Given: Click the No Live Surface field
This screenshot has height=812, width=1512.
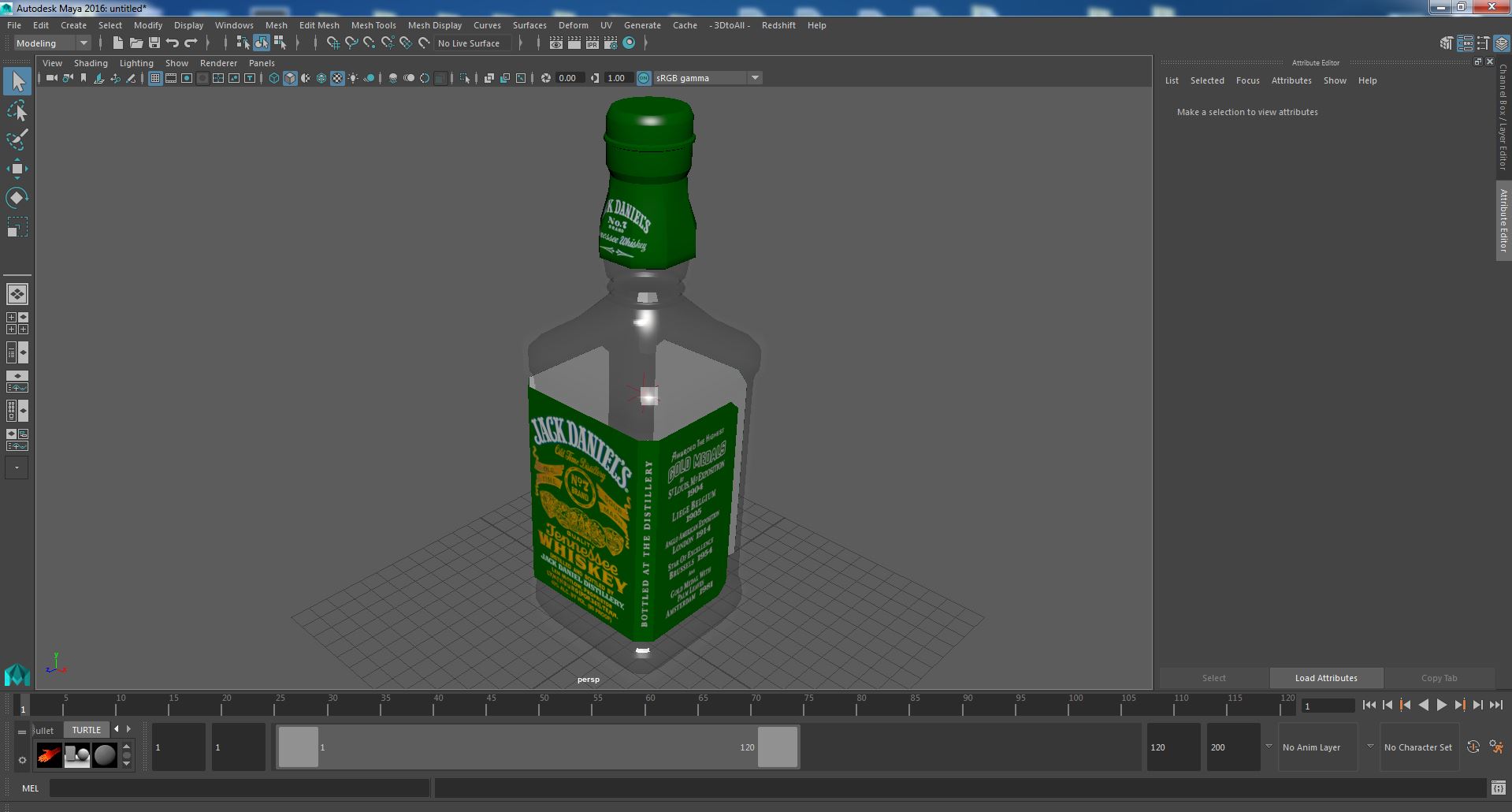Looking at the screenshot, I should click(x=474, y=43).
